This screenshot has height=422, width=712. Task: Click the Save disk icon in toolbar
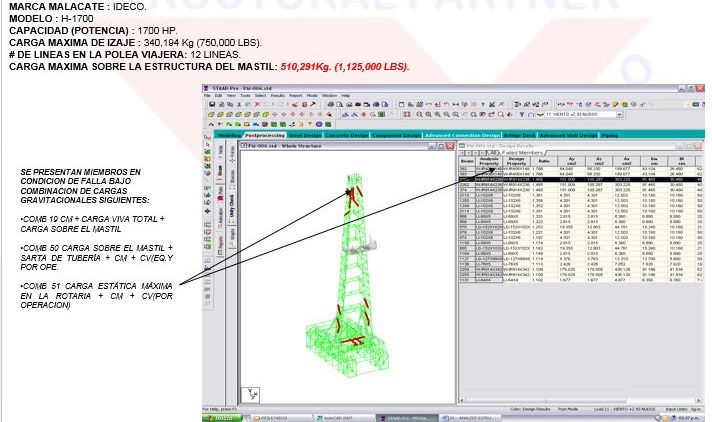(212, 104)
